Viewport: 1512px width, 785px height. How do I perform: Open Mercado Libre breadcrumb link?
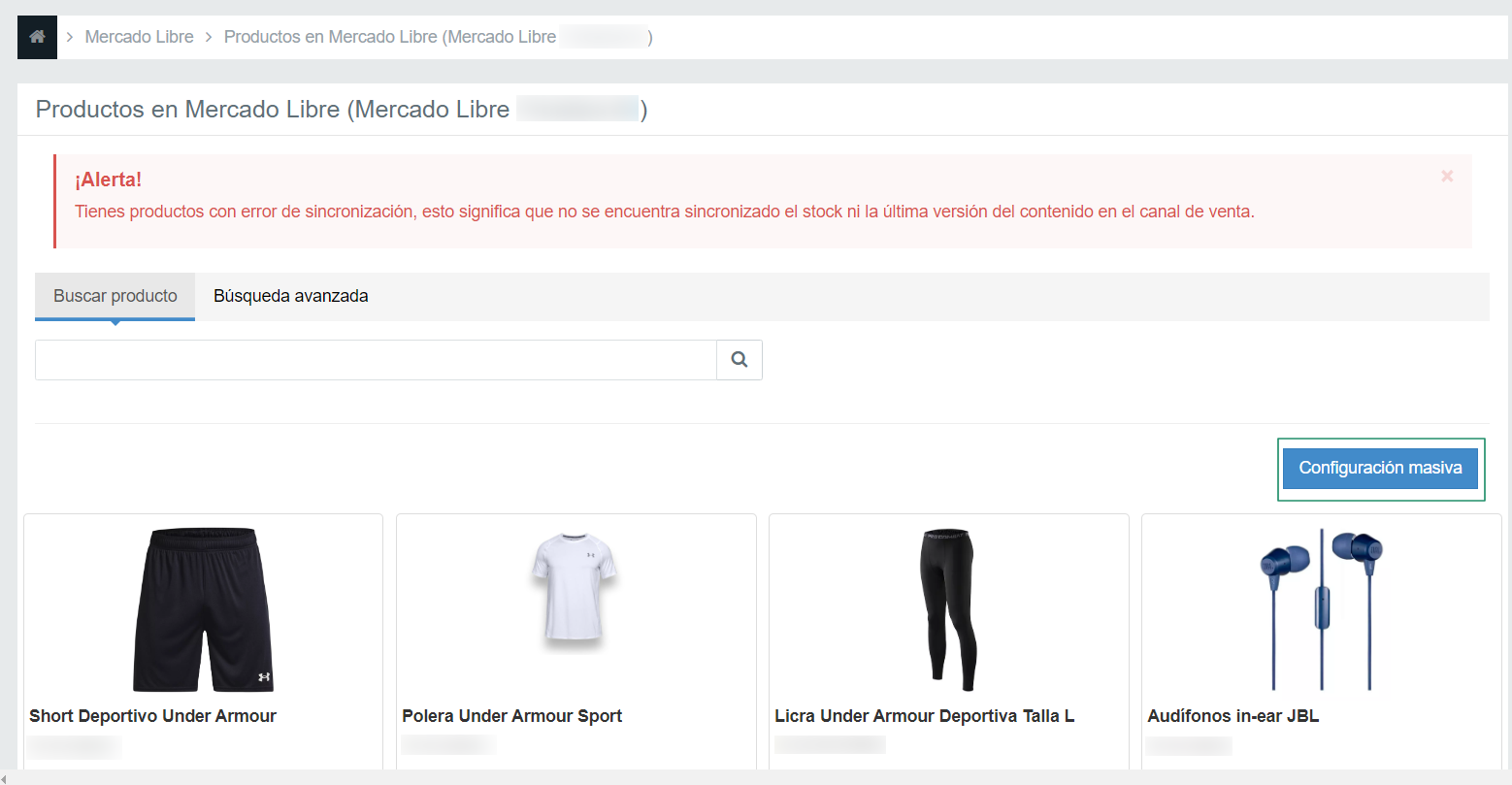coord(139,37)
